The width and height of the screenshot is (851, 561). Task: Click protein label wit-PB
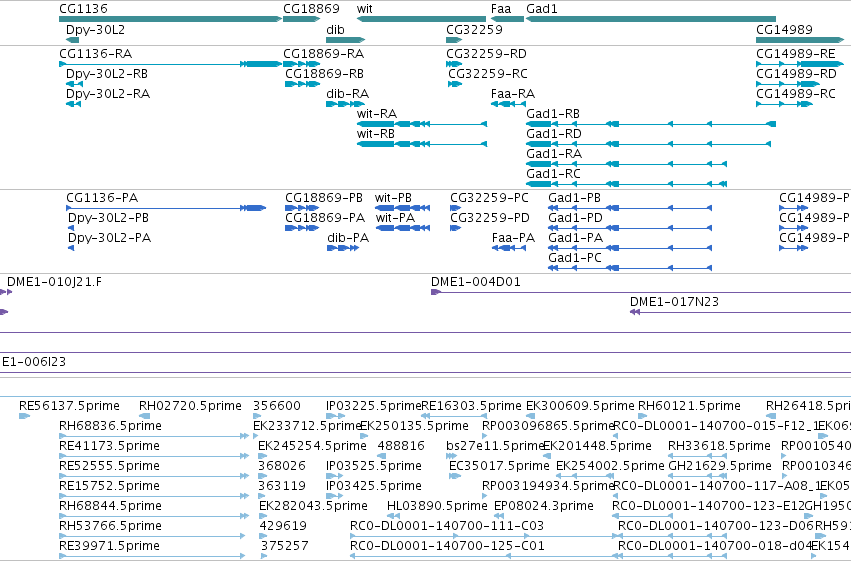pos(393,198)
